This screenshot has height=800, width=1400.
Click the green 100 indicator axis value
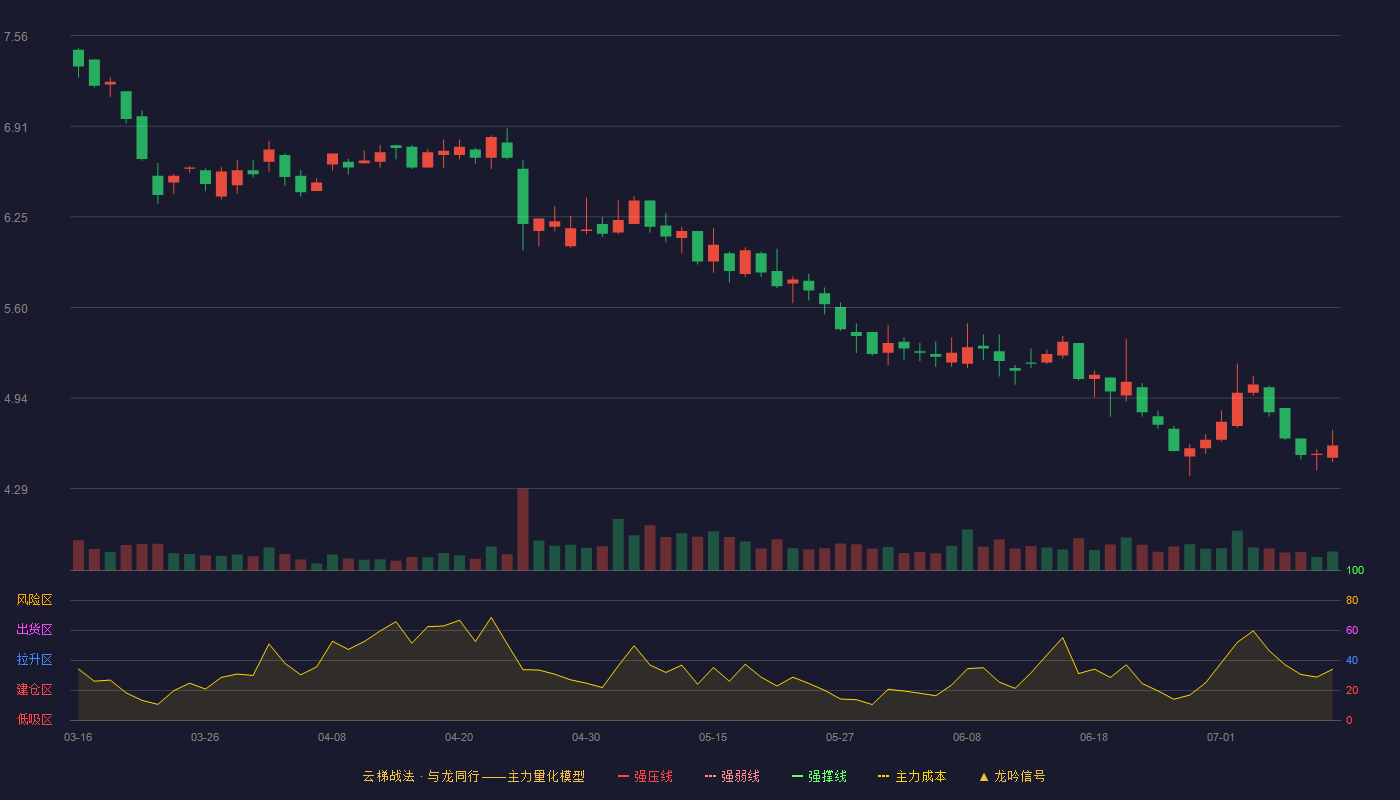click(x=1355, y=570)
